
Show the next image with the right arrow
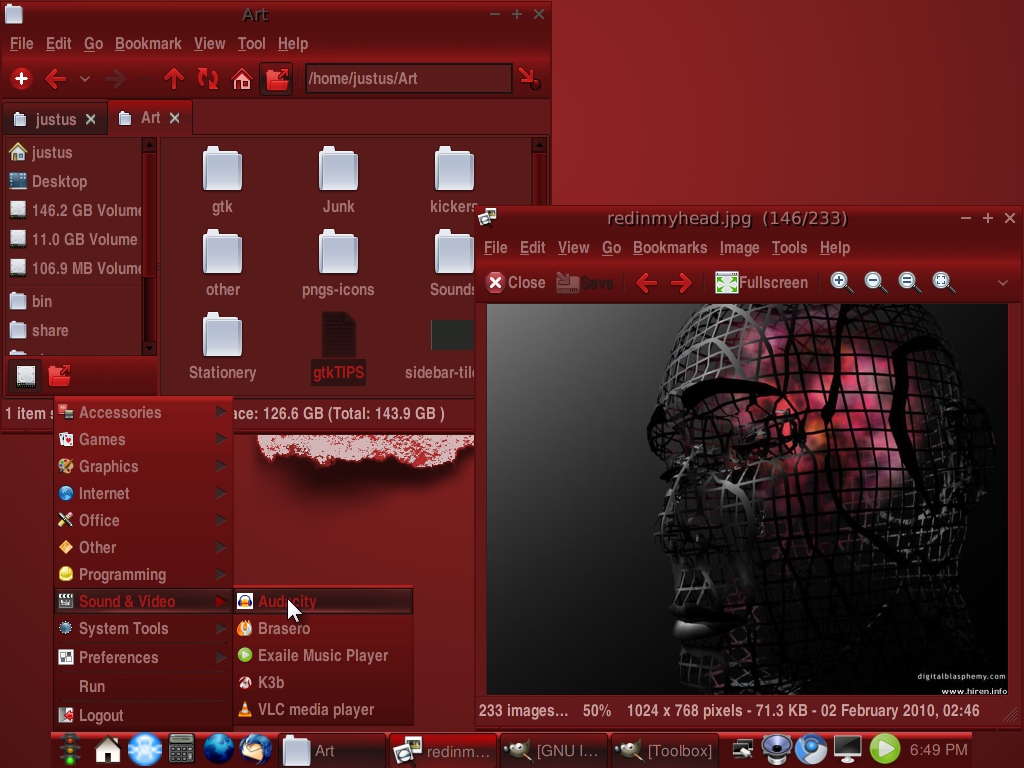coord(681,283)
